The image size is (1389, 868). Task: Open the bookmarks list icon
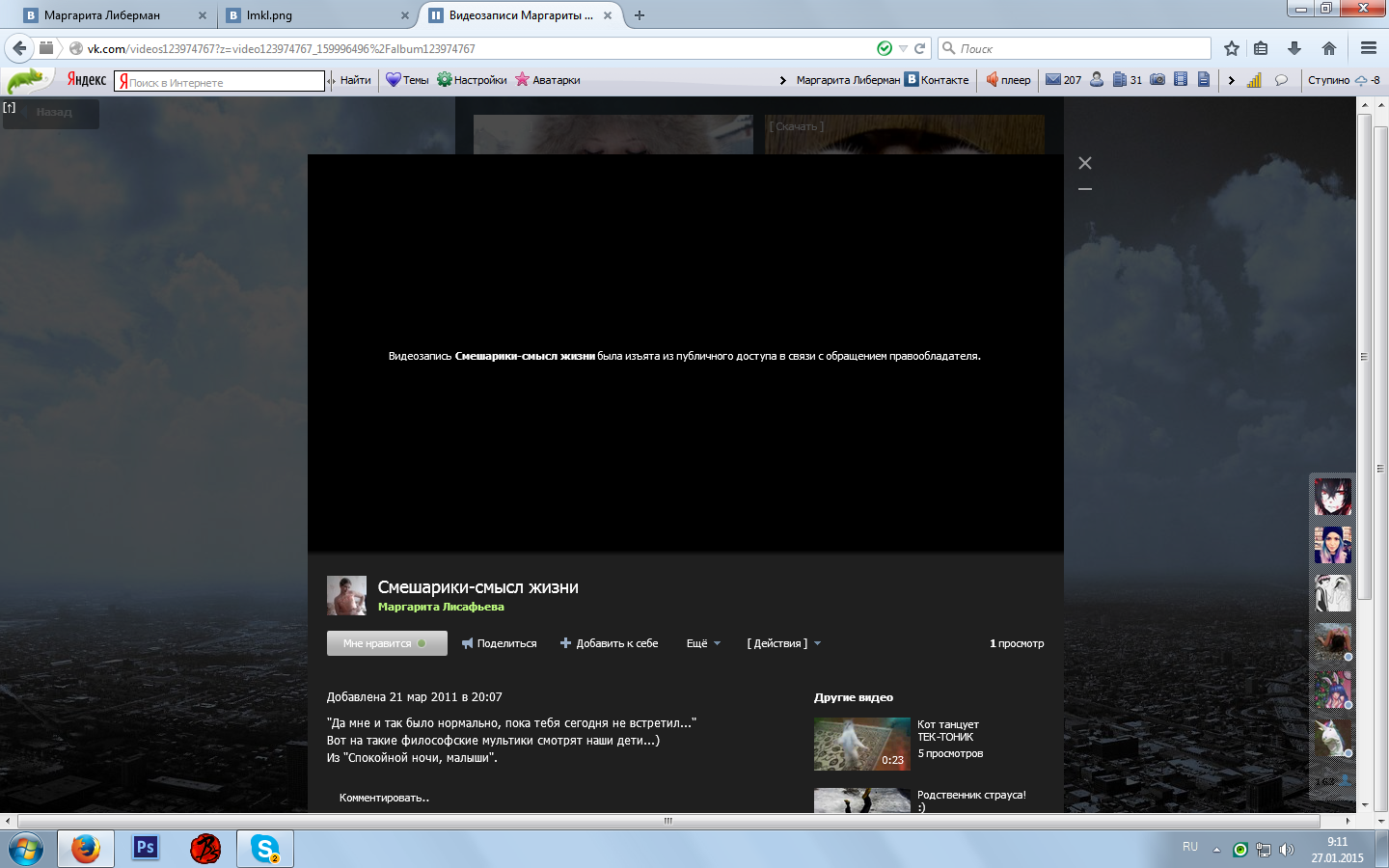pyautogui.click(x=1261, y=48)
